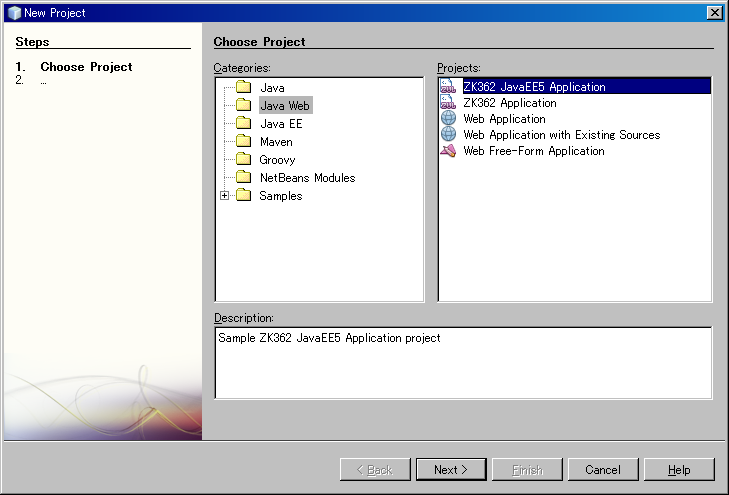Click the Projects label
Viewport: 729px width, 495px height.
[458, 68]
